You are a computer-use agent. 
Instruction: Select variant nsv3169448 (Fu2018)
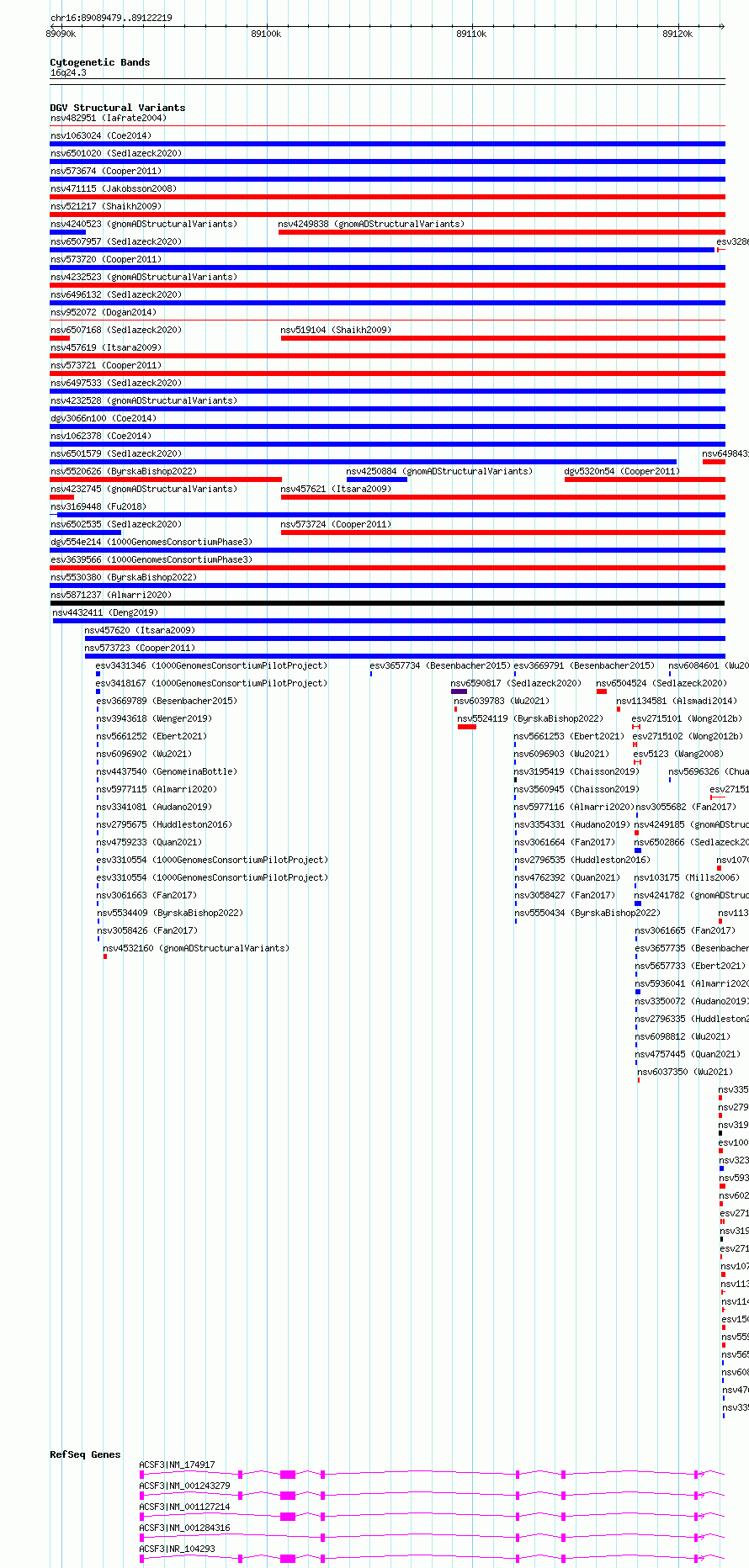pos(98,506)
